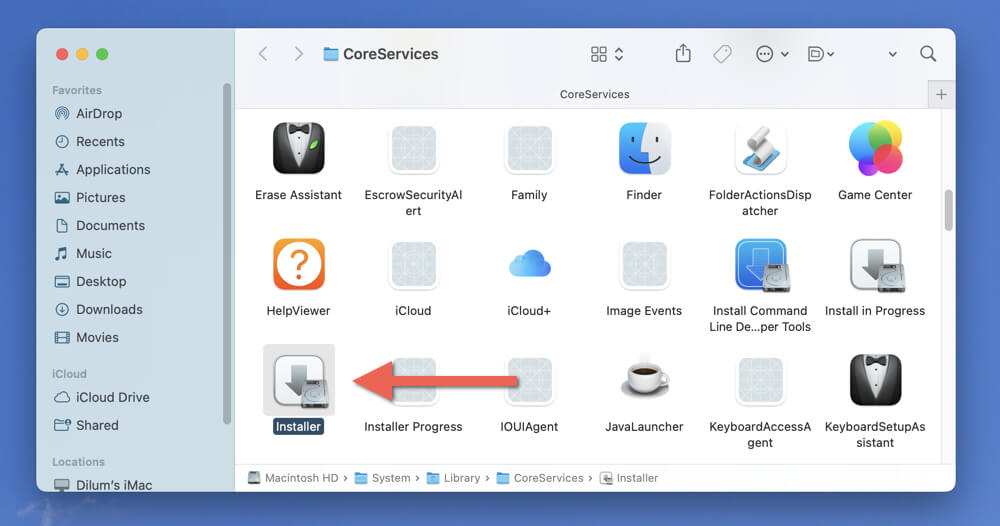Image resolution: width=1000 pixels, height=526 pixels.
Task: Select the iCloud generic app icon
Action: pos(413,264)
